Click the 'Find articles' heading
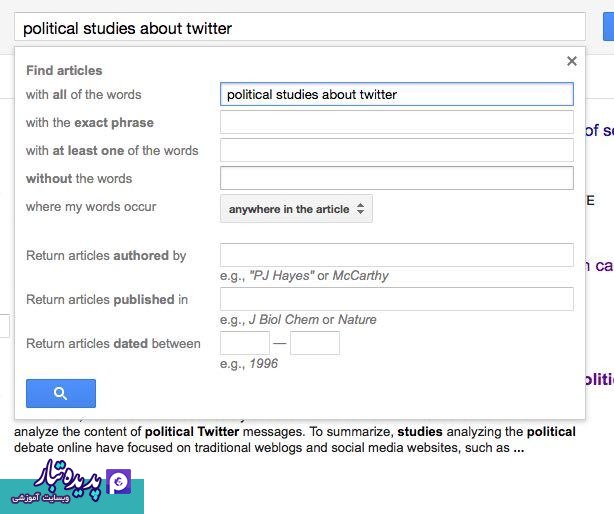The width and height of the screenshot is (614, 514). click(x=64, y=70)
